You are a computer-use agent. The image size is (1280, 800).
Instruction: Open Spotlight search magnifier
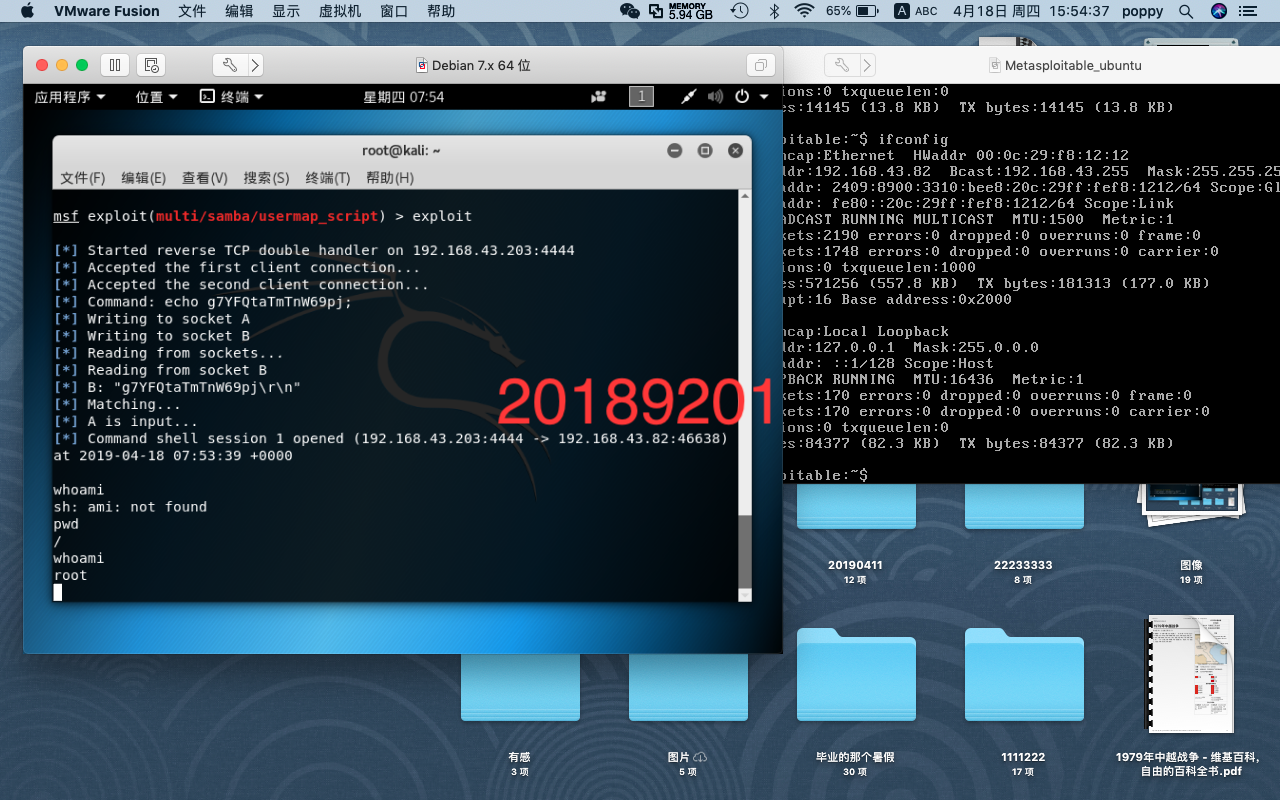(1186, 11)
